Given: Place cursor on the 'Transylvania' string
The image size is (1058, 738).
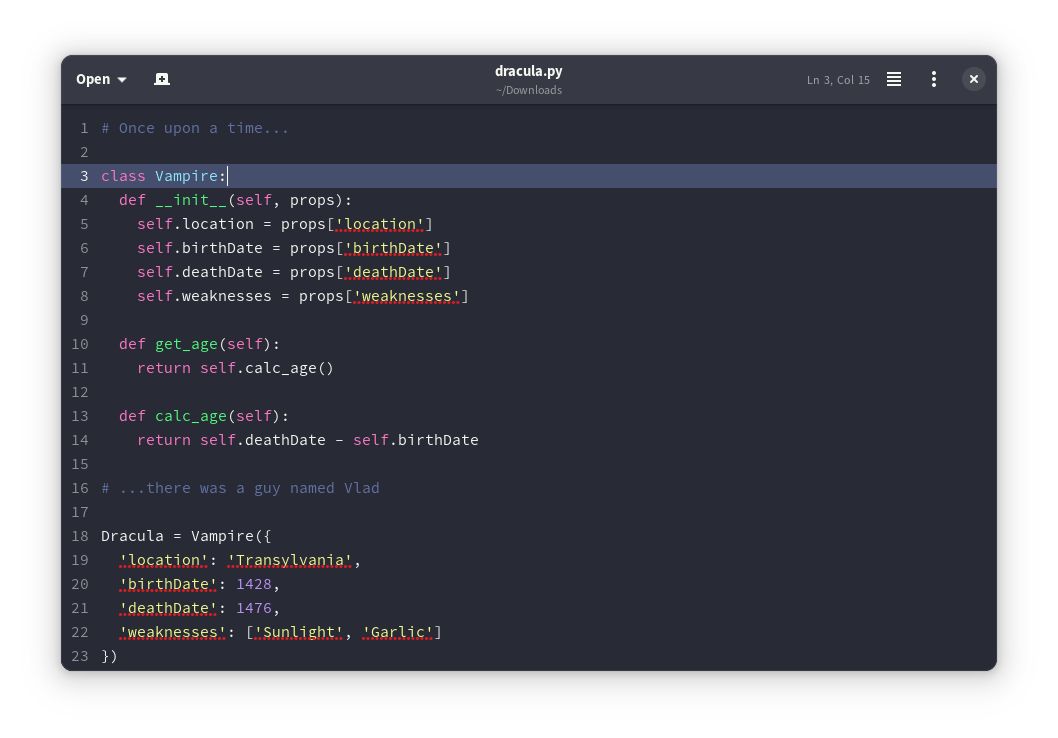Looking at the screenshot, I should click(x=290, y=560).
